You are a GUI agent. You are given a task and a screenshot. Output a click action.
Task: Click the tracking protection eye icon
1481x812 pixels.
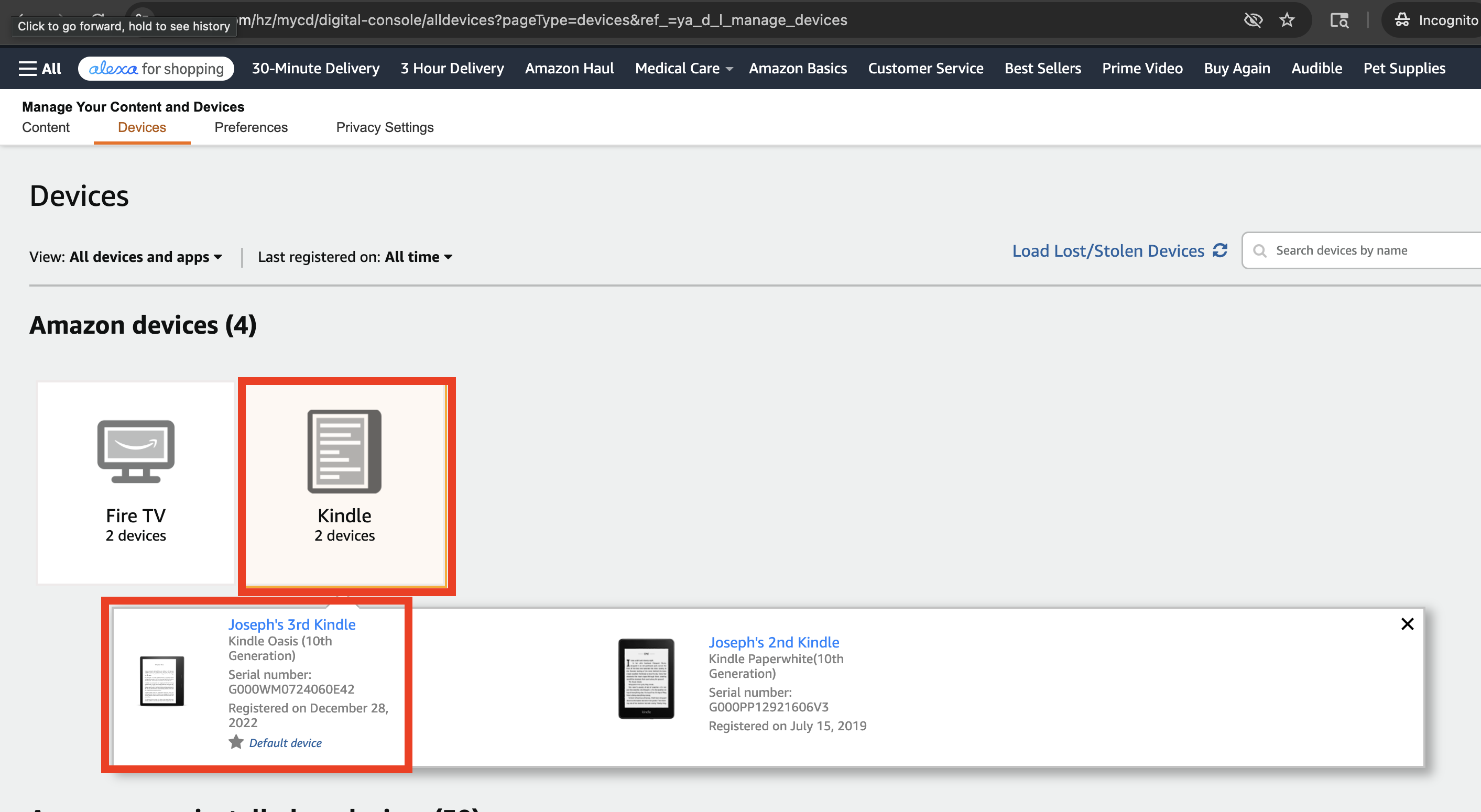click(x=1253, y=20)
